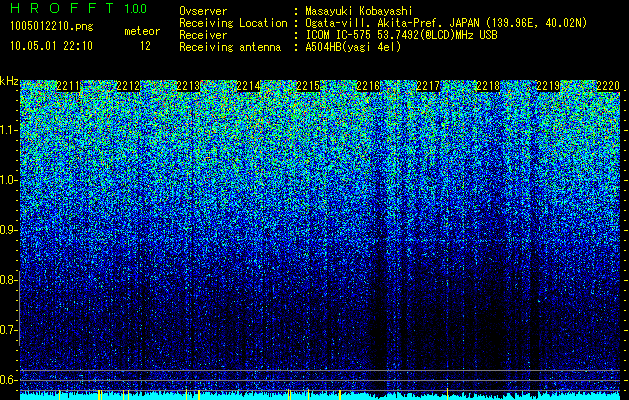Select the file name 1005012210.png
Image resolution: width=629 pixels, height=400 pixels.
click(x=52, y=27)
